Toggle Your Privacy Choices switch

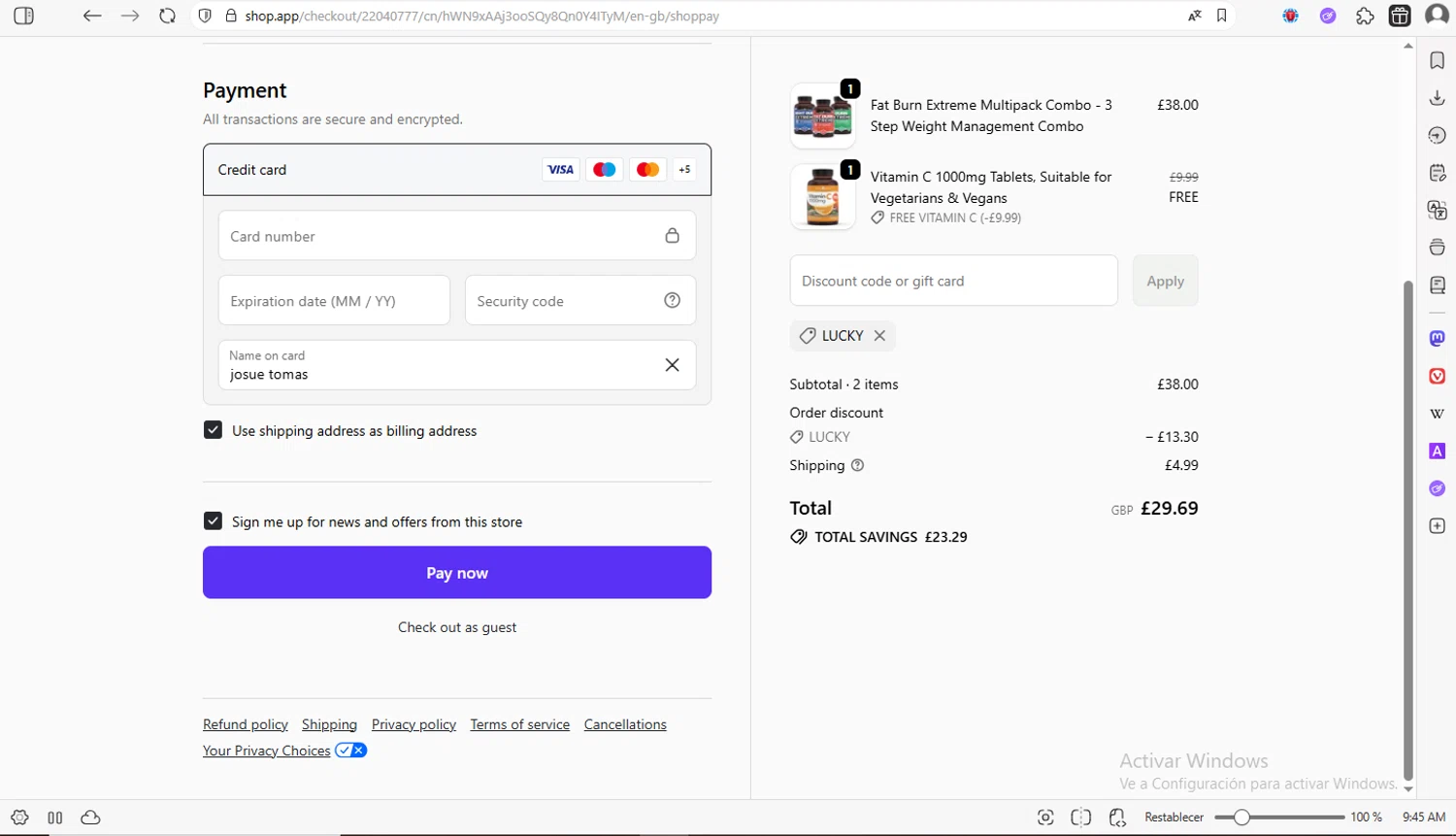click(x=350, y=751)
